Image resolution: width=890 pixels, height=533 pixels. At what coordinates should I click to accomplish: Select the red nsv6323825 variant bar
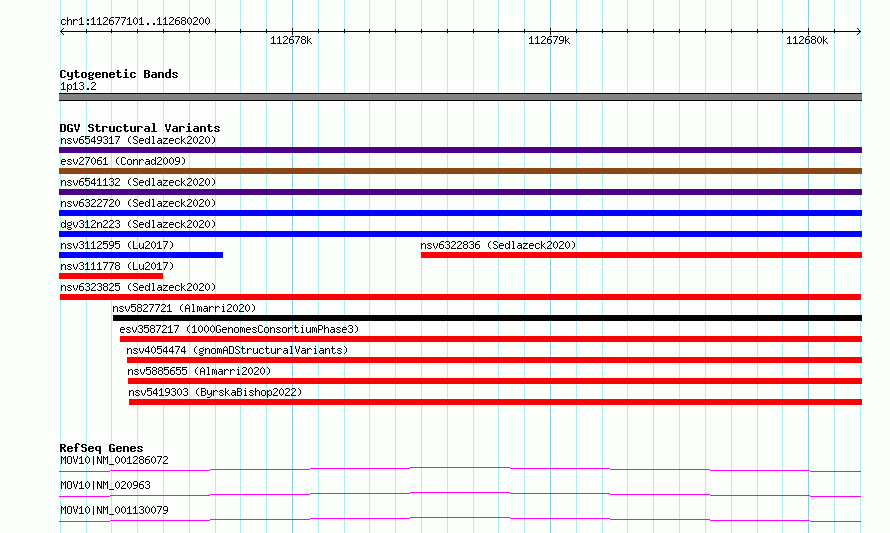coord(460,297)
